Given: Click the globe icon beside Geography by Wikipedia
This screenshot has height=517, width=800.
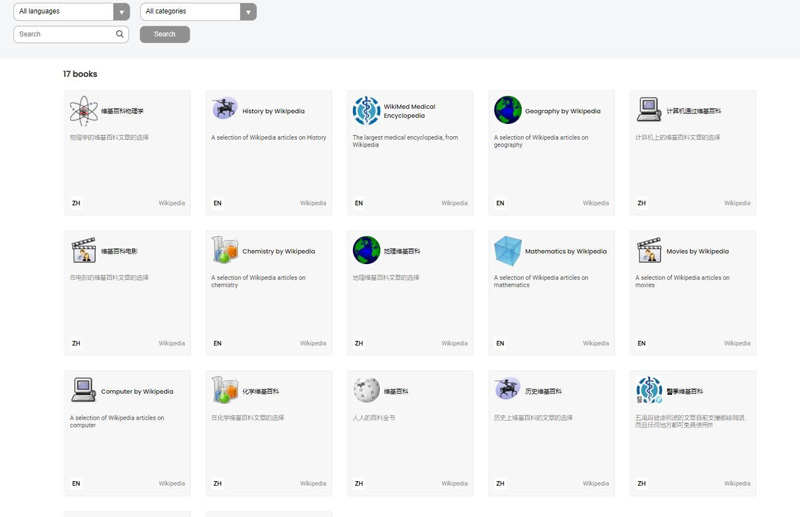Looking at the screenshot, I should point(508,110).
